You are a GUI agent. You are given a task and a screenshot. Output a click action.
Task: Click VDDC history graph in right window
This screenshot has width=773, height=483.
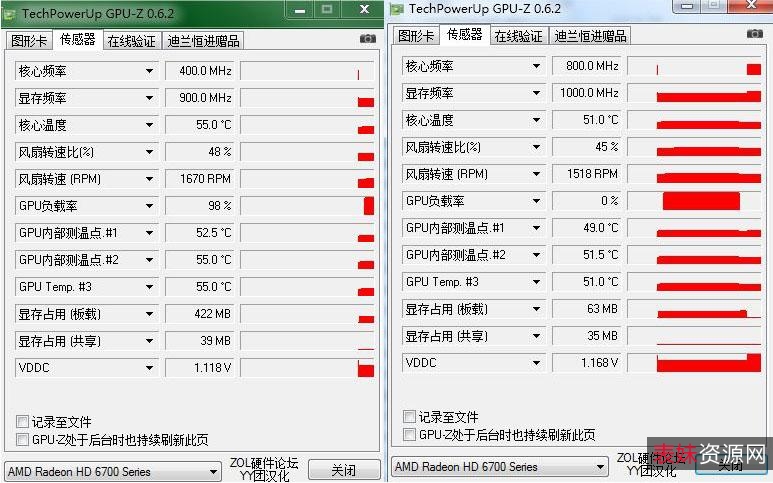click(694, 363)
